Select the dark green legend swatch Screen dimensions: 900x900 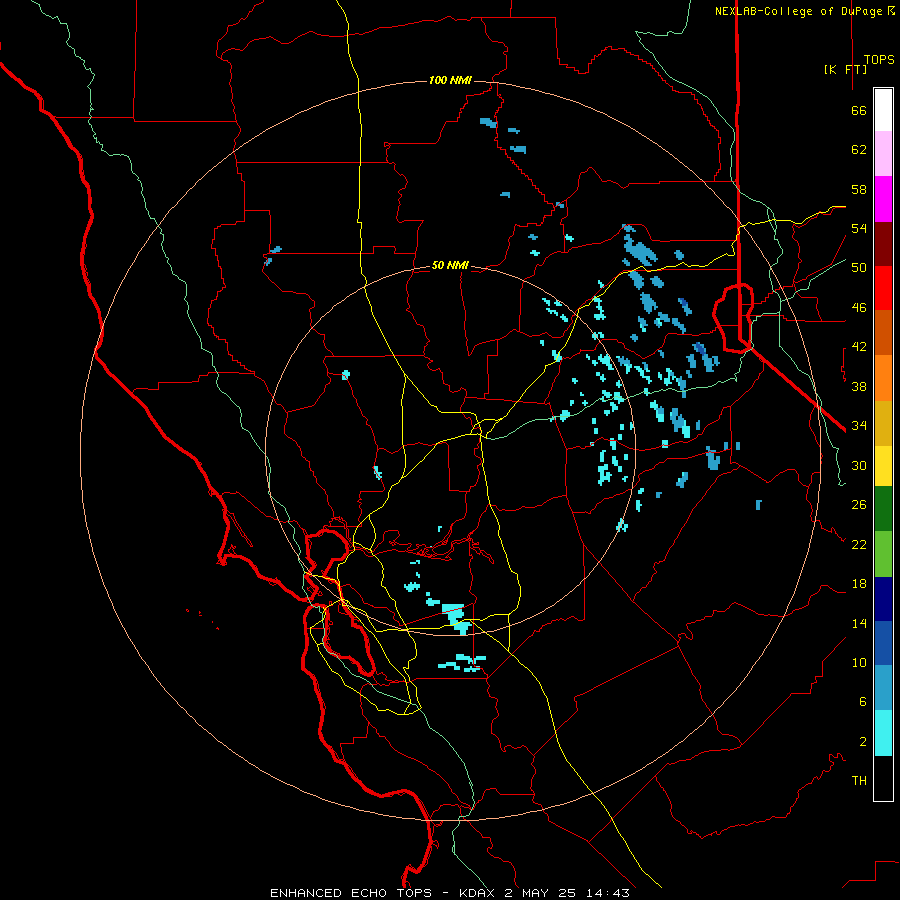883,509
